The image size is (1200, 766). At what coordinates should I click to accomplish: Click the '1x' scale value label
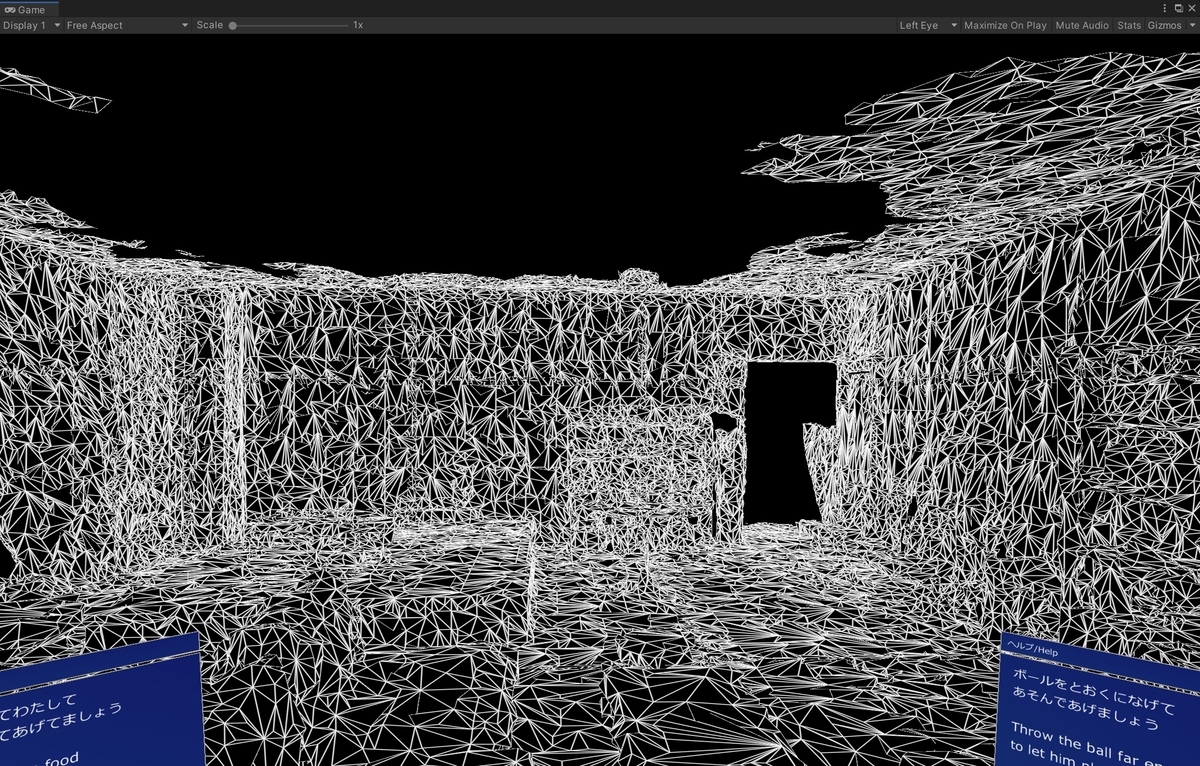point(358,25)
